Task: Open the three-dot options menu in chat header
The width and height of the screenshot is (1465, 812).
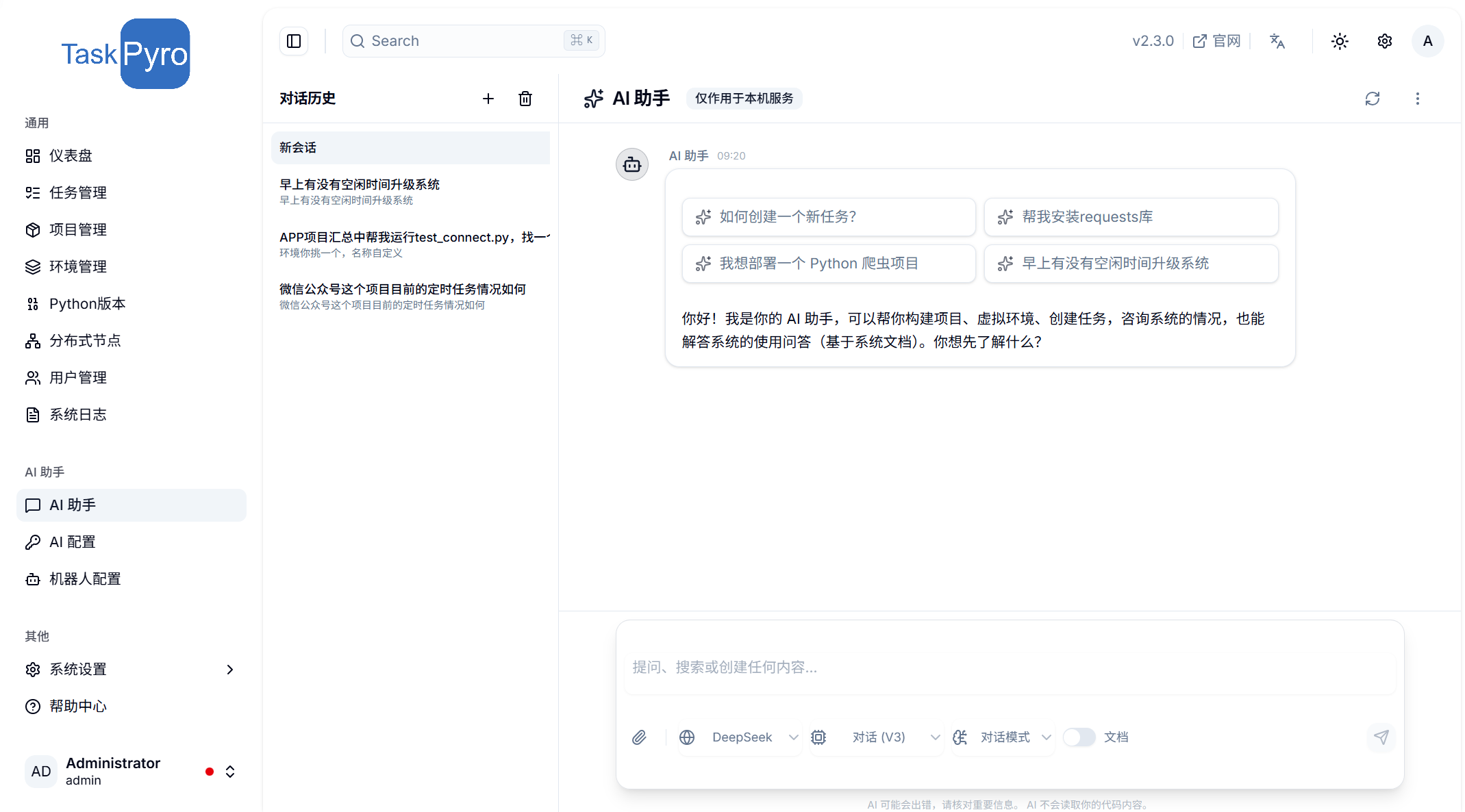Action: (1417, 99)
